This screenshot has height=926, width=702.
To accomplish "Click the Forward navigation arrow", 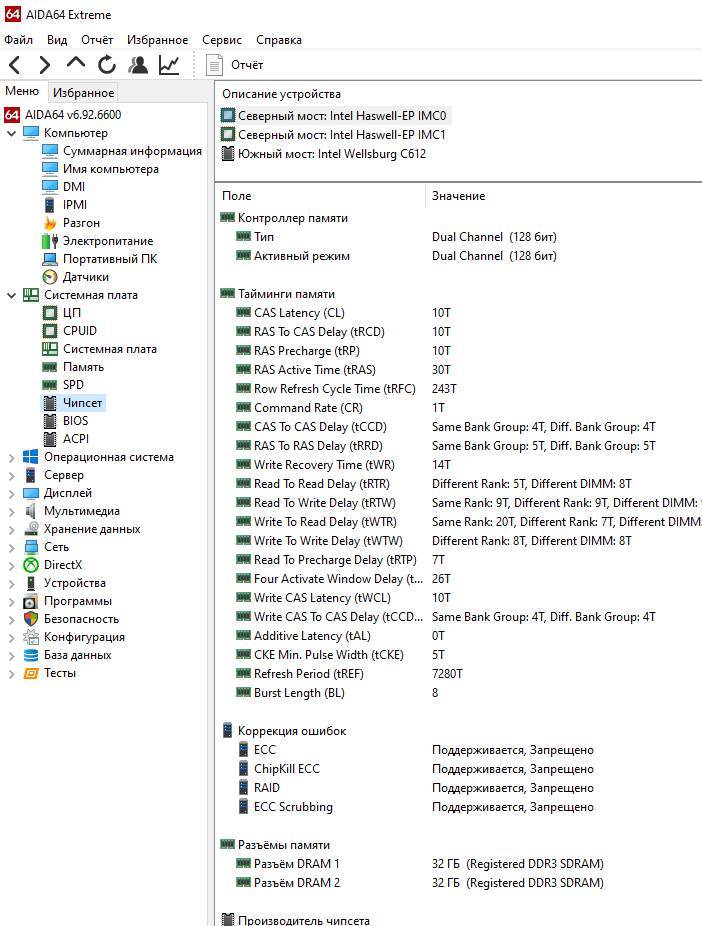I will tap(44, 64).
